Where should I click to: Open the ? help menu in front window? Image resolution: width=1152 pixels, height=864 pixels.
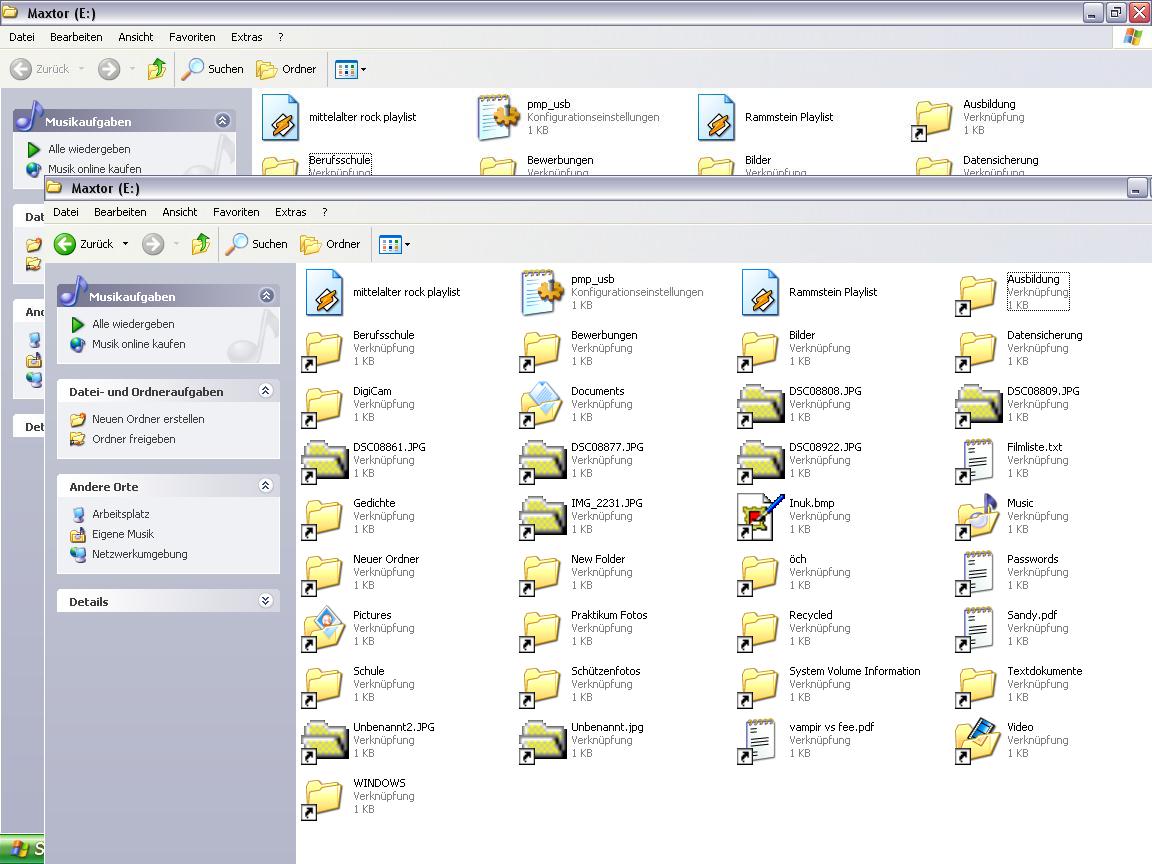tap(325, 212)
